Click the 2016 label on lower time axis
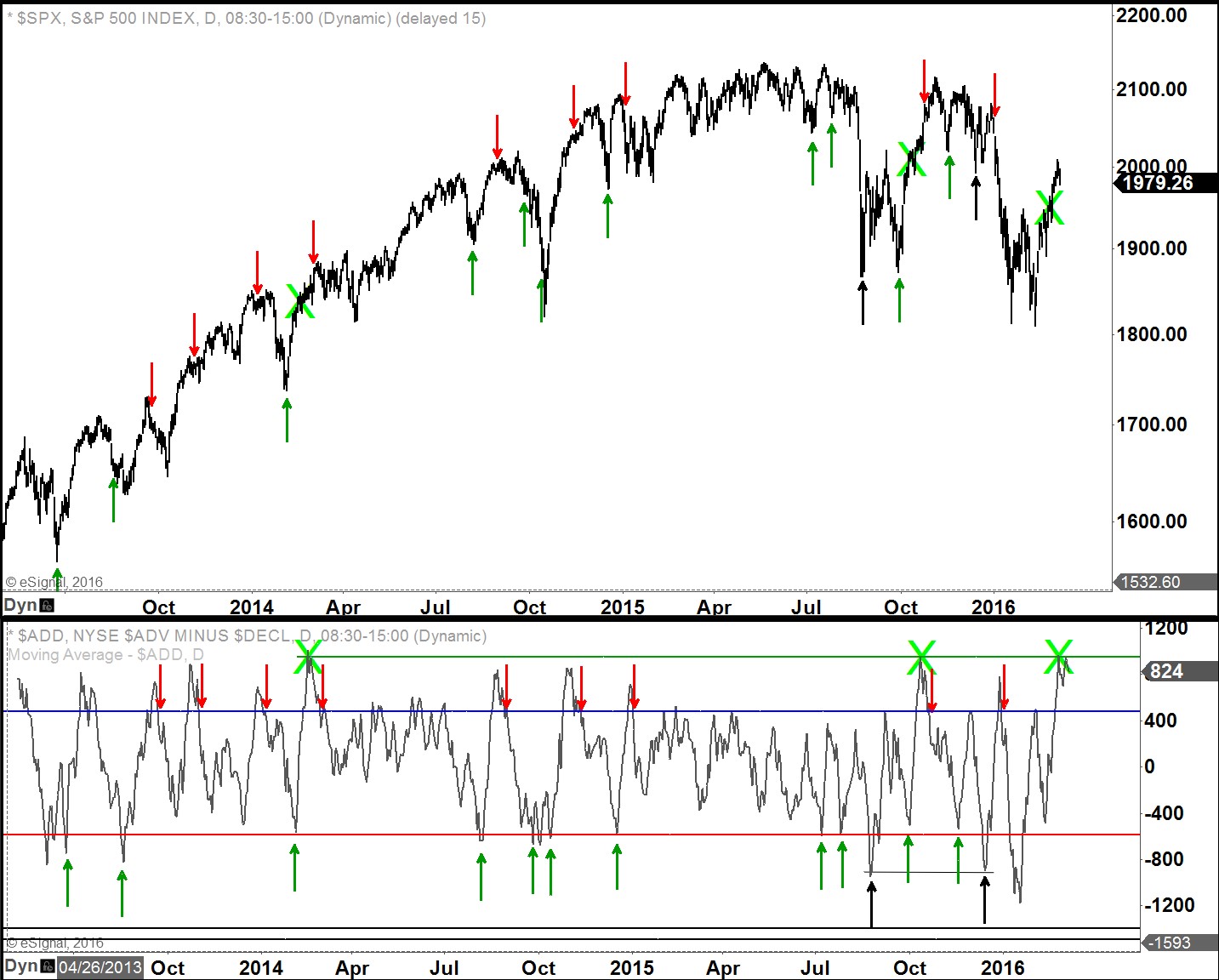 (1002, 967)
